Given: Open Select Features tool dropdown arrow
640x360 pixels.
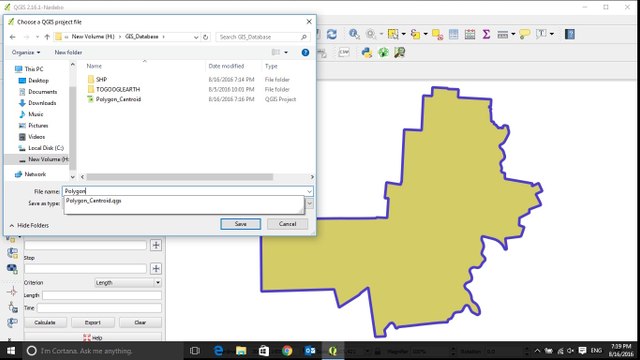Looking at the screenshot, I should click(x=404, y=34).
